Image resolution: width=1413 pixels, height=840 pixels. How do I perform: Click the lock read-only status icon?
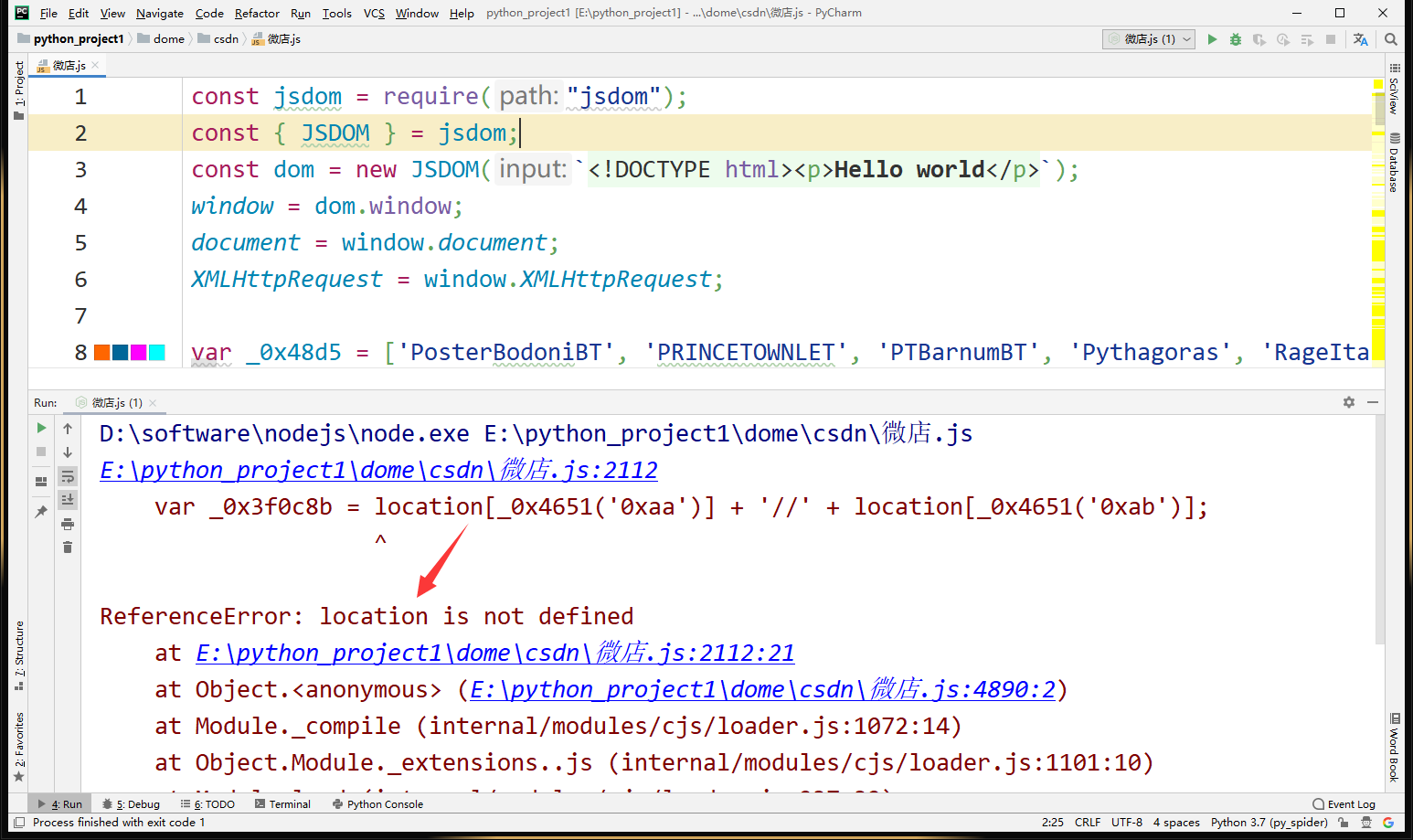1343,823
